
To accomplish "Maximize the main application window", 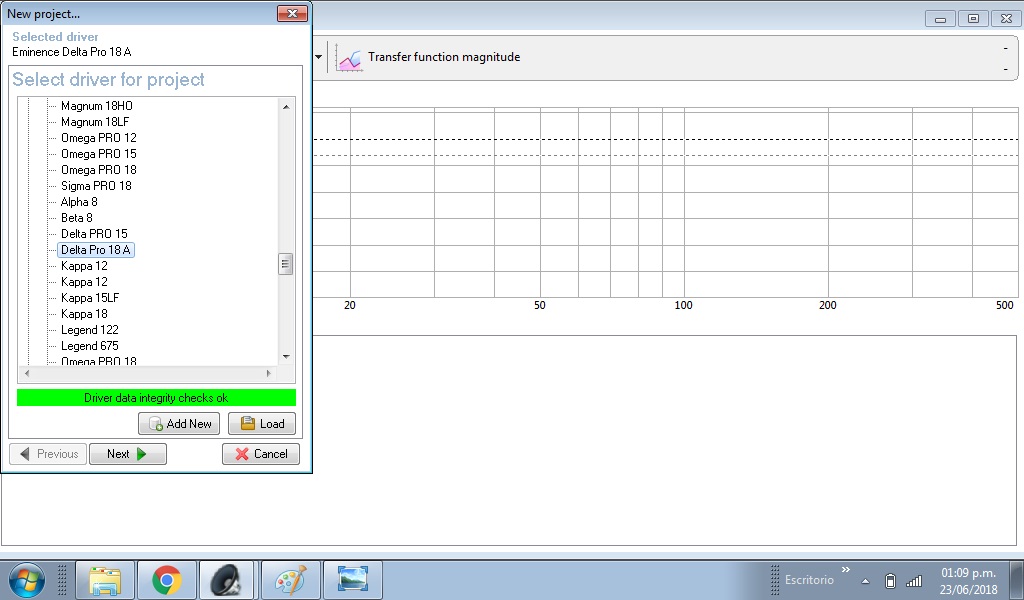I will coord(973,19).
